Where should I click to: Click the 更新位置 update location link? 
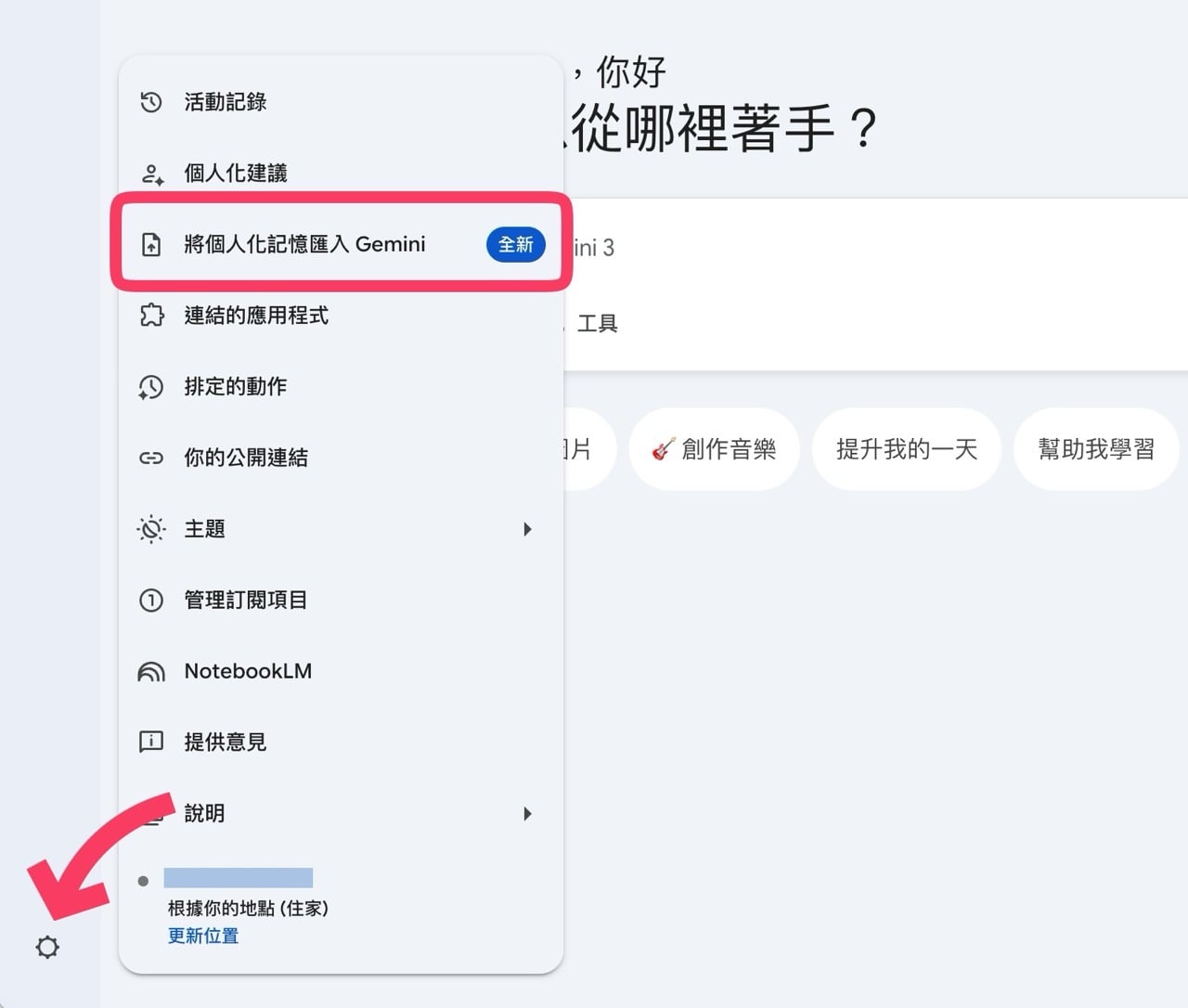(x=202, y=937)
